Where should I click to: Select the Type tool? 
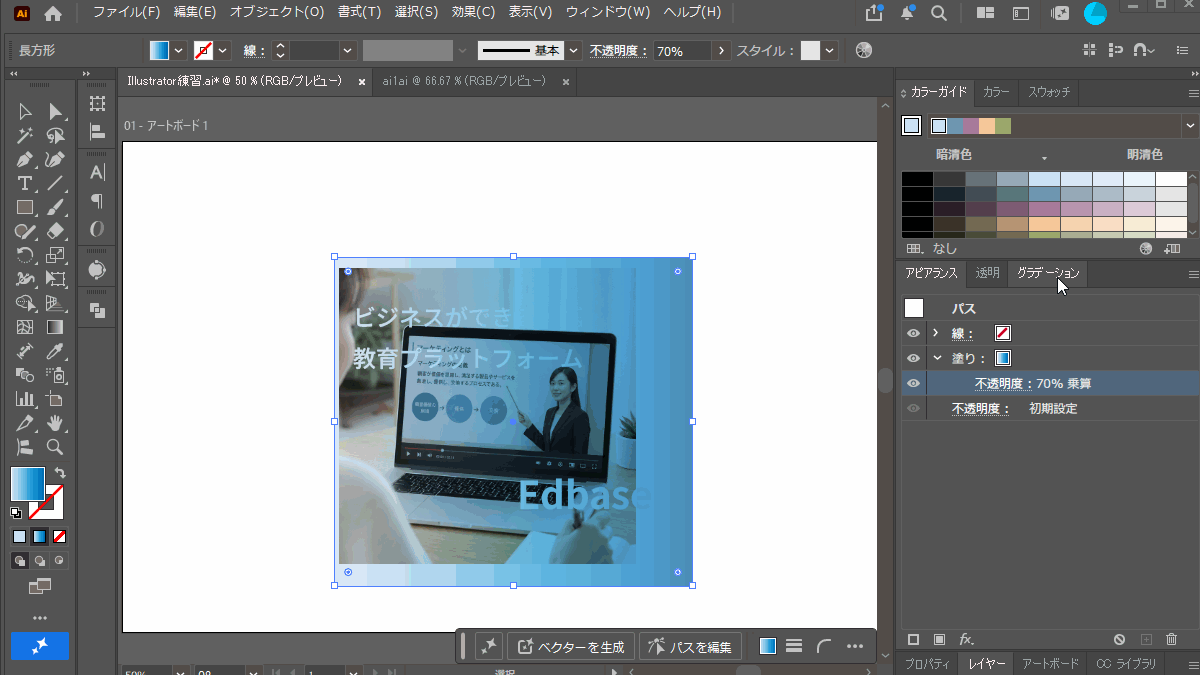(x=25, y=183)
